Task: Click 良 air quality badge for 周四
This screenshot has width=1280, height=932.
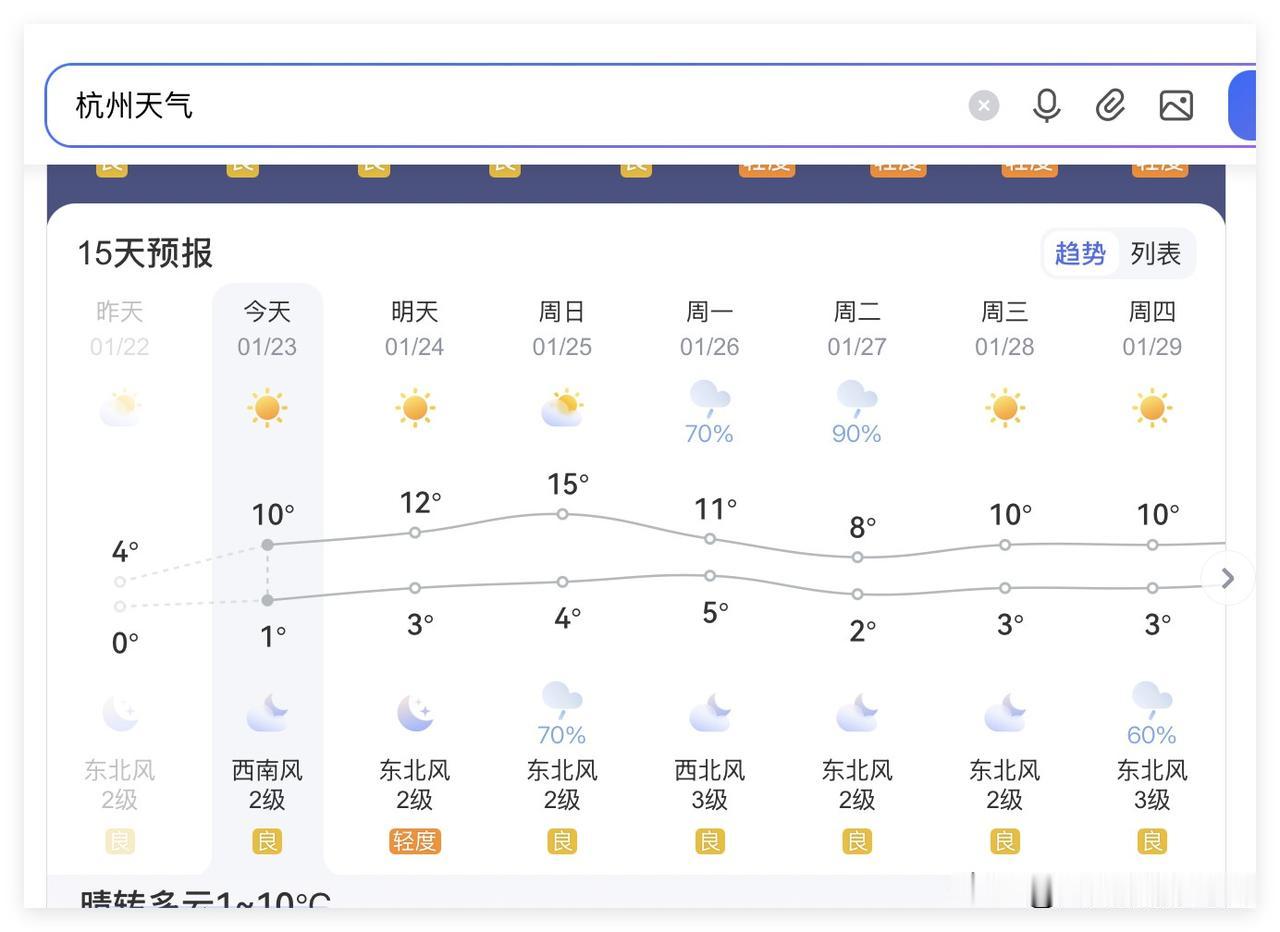Action: (x=1152, y=842)
